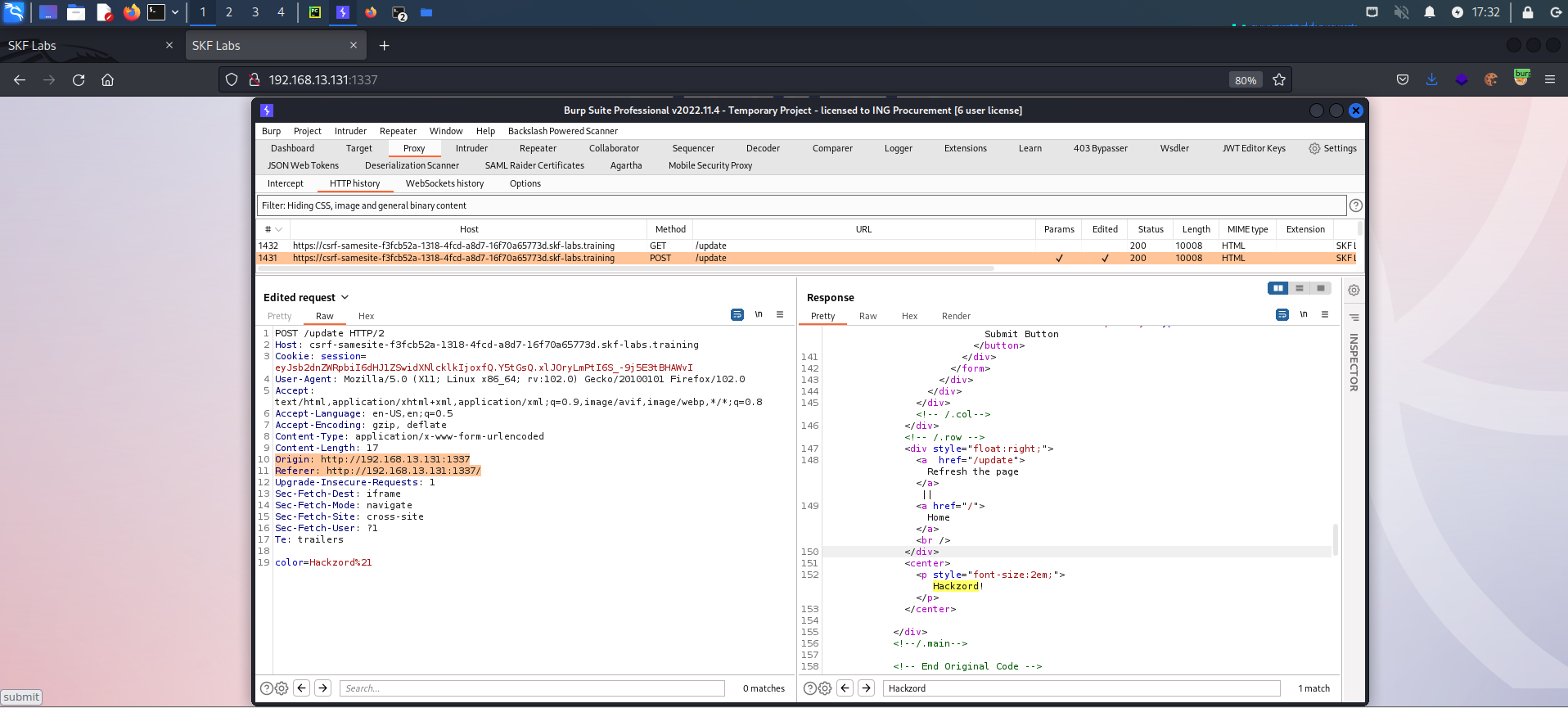This screenshot has width=1568, height=708.
Task: Go to Firefox home page
Action: pos(107,79)
